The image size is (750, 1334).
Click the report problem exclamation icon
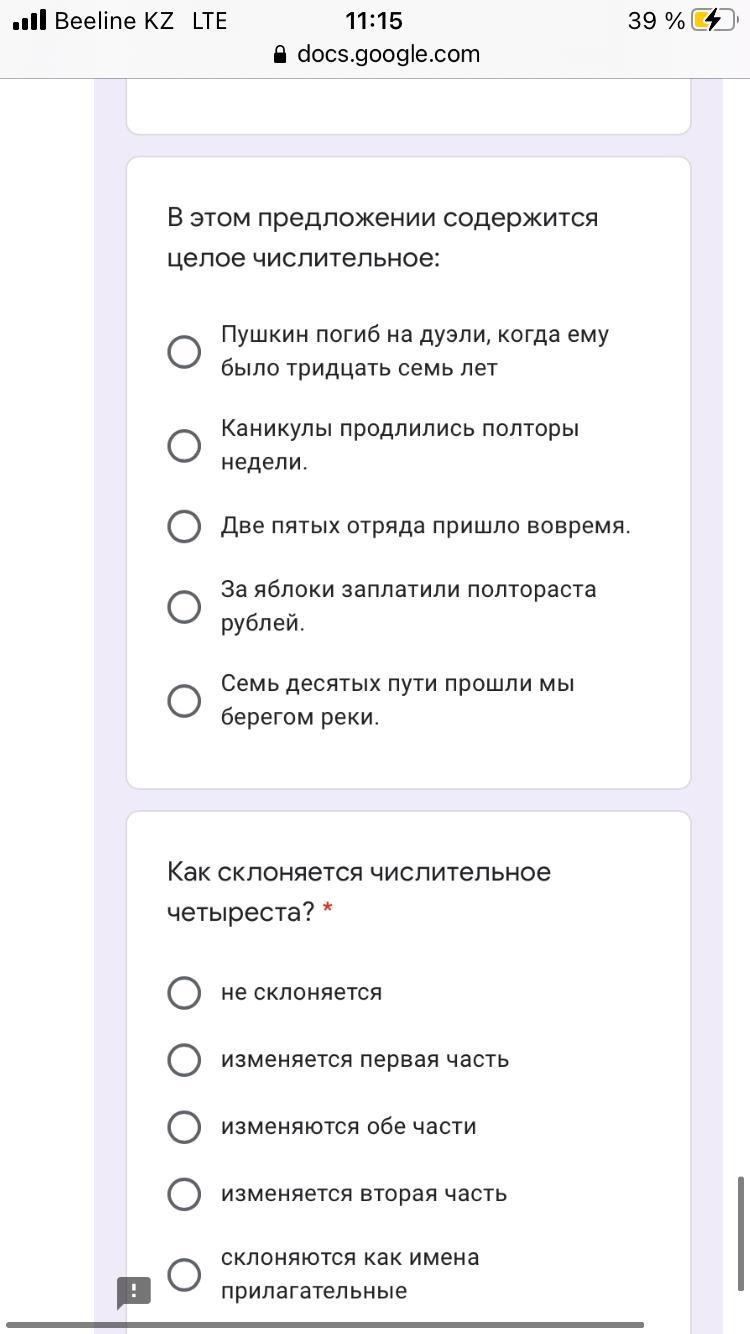coord(134,1291)
